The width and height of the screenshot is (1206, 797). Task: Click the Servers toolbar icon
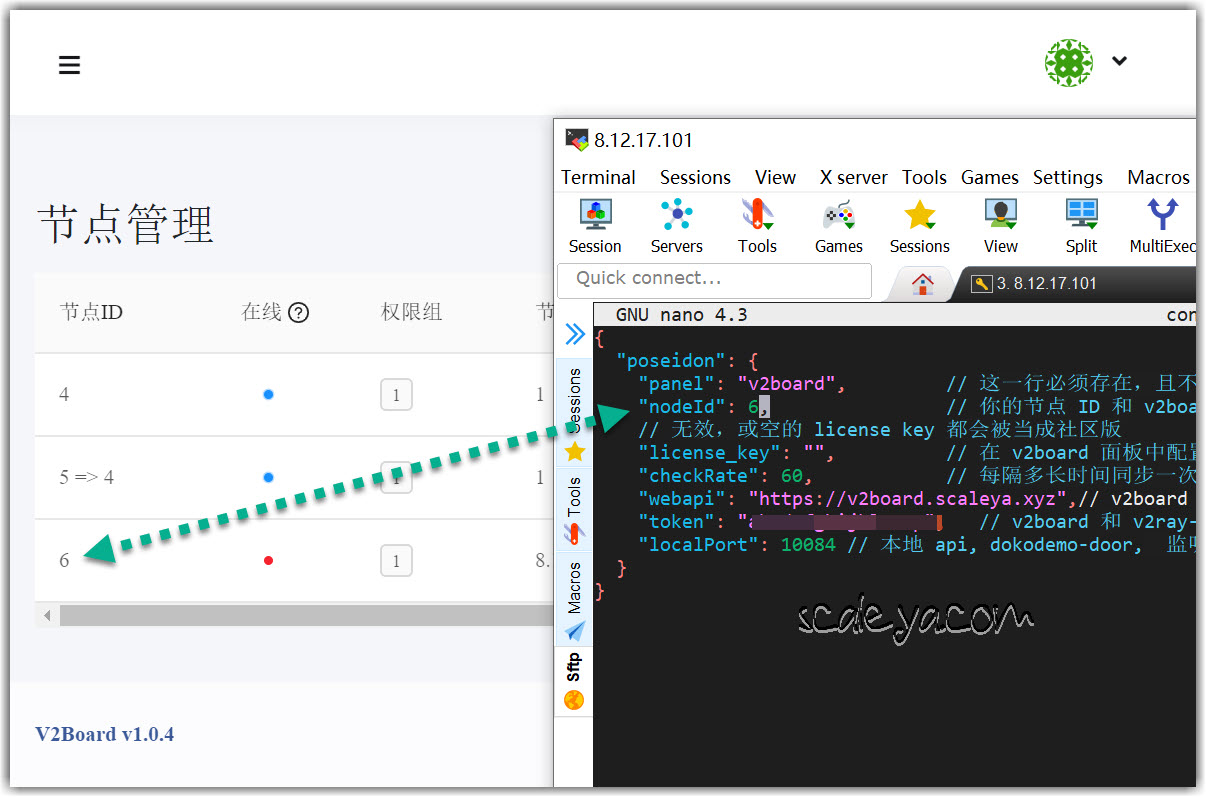click(677, 226)
